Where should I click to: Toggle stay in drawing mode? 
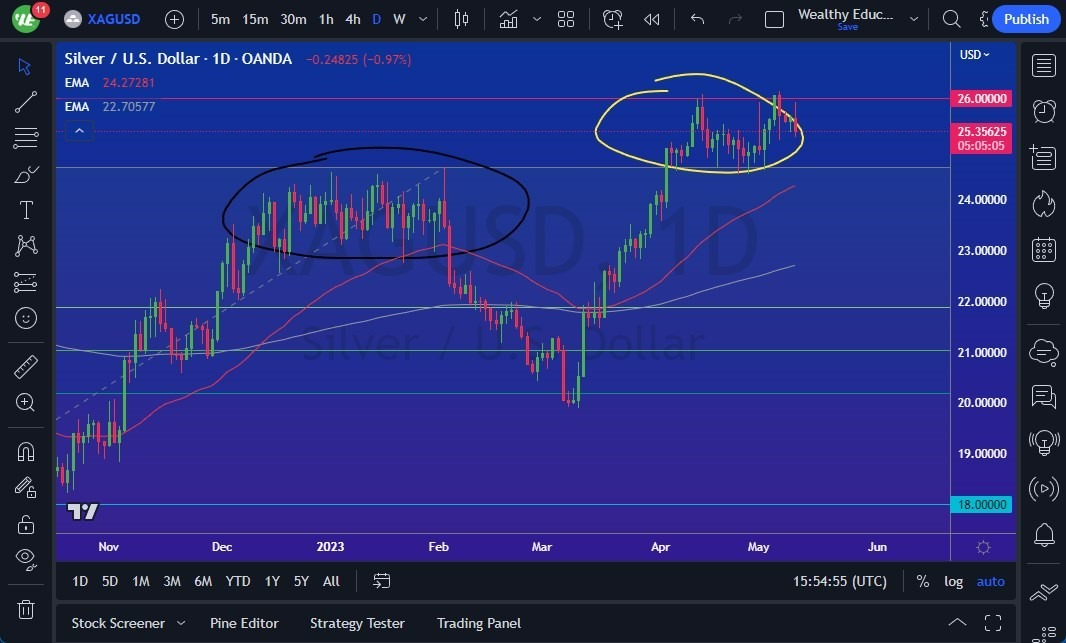tap(25, 487)
